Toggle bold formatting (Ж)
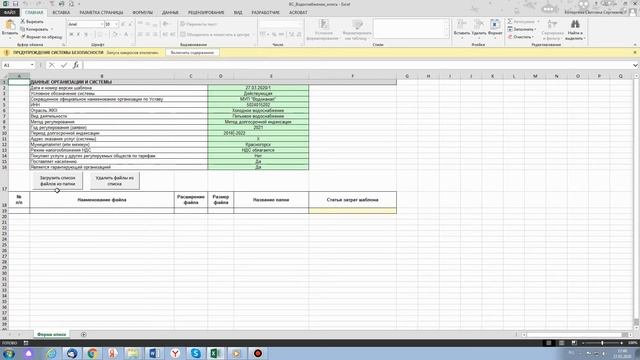Viewport: 640px width, 360px height. (71, 34)
